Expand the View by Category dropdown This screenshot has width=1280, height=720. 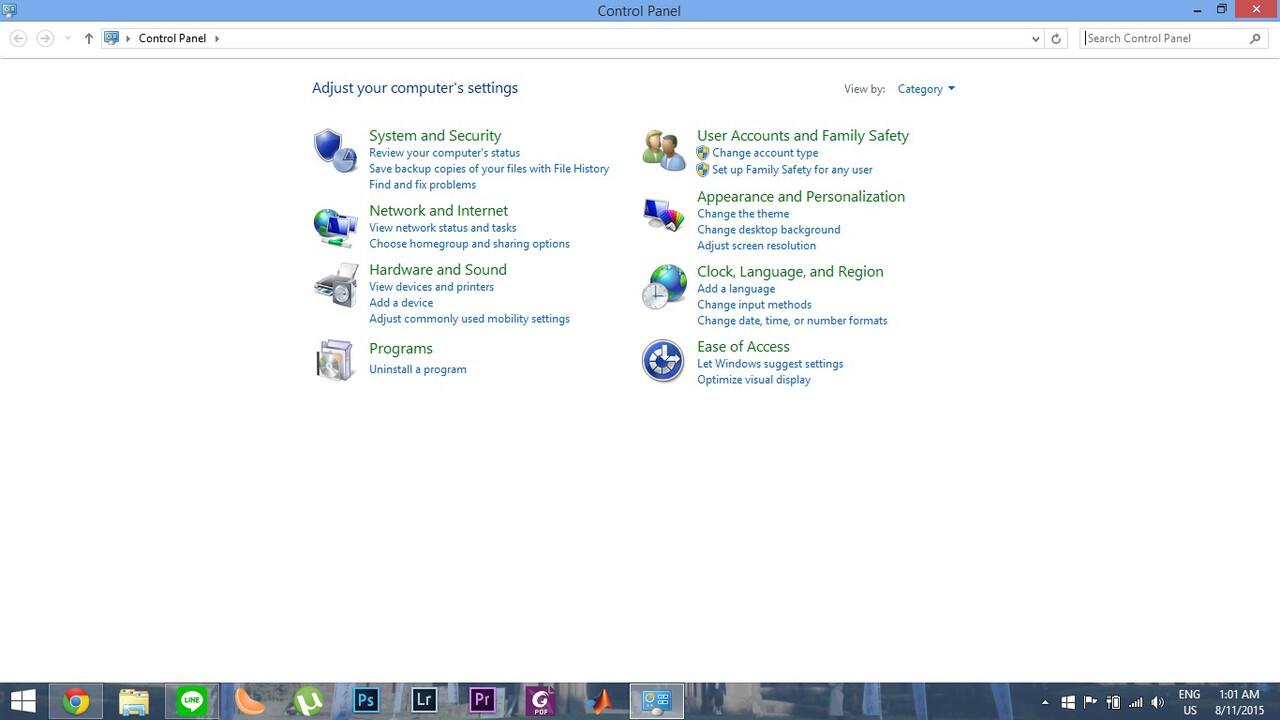926,89
